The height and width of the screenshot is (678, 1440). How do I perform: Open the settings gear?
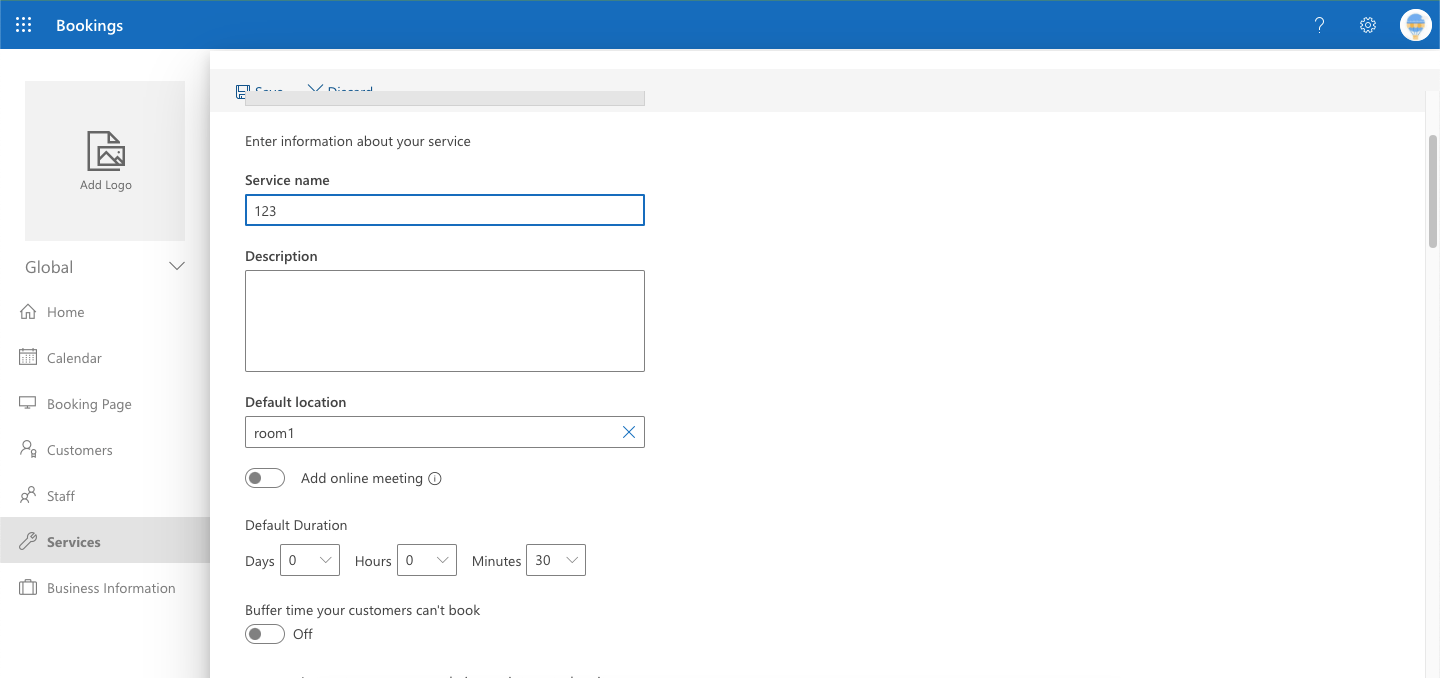pos(1368,25)
